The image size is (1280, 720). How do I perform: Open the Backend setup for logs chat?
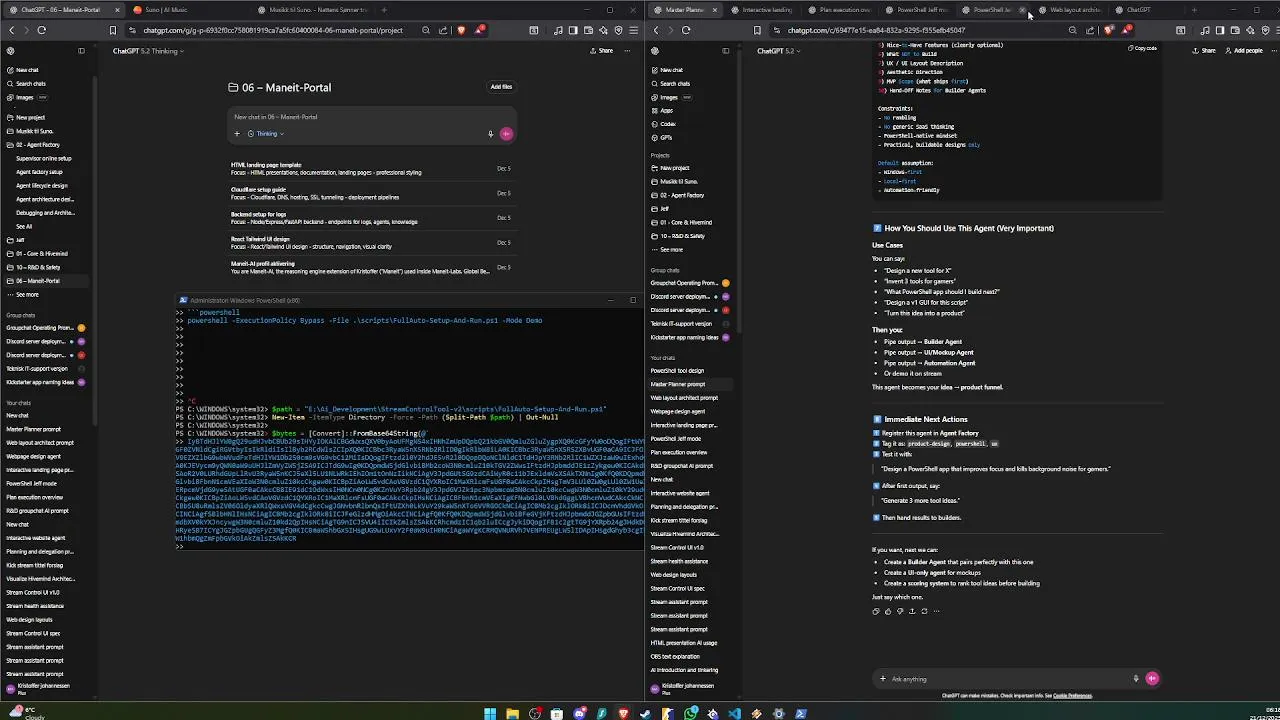tap(371, 218)
